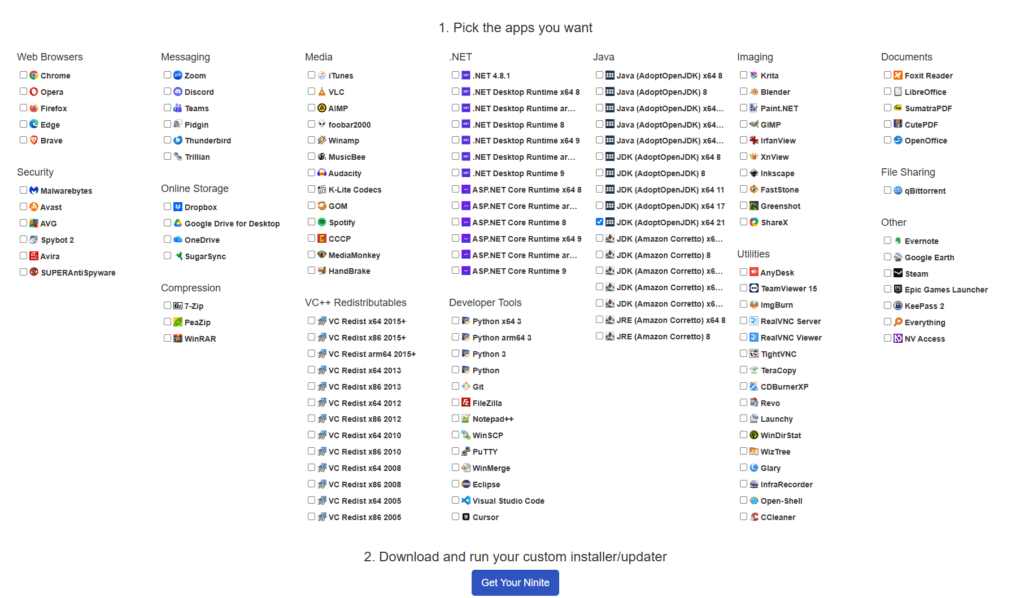Click the VLC cone icon
The image size is (1024, 598).
(x=321, y=92)
